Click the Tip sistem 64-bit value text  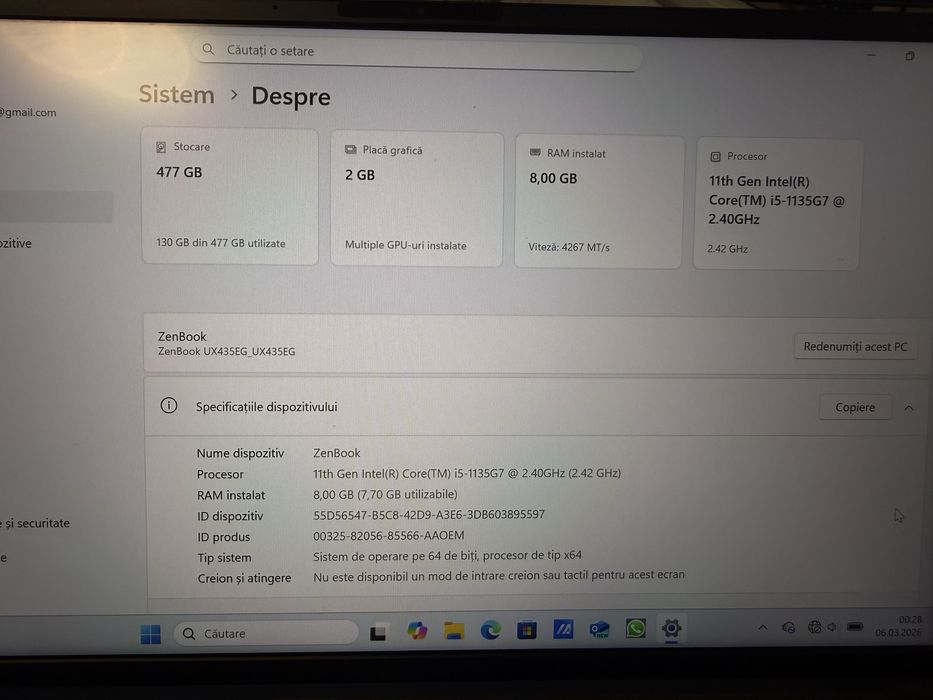[447, 556]
